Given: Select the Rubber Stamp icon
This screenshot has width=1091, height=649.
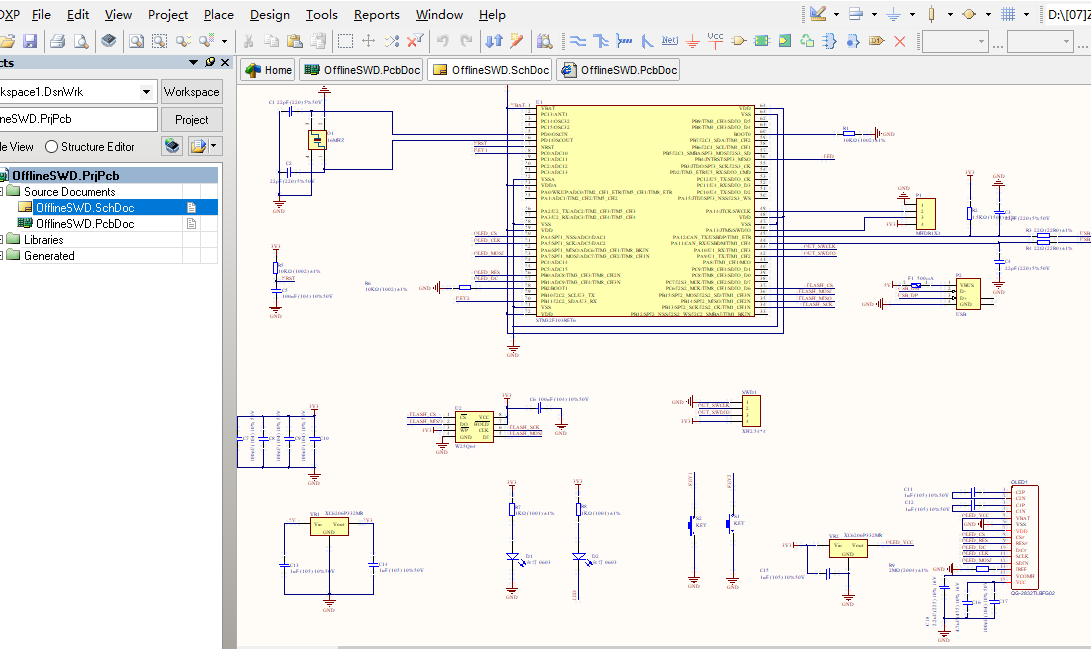Looking at the screenshot, I should [x=318, y=41].
